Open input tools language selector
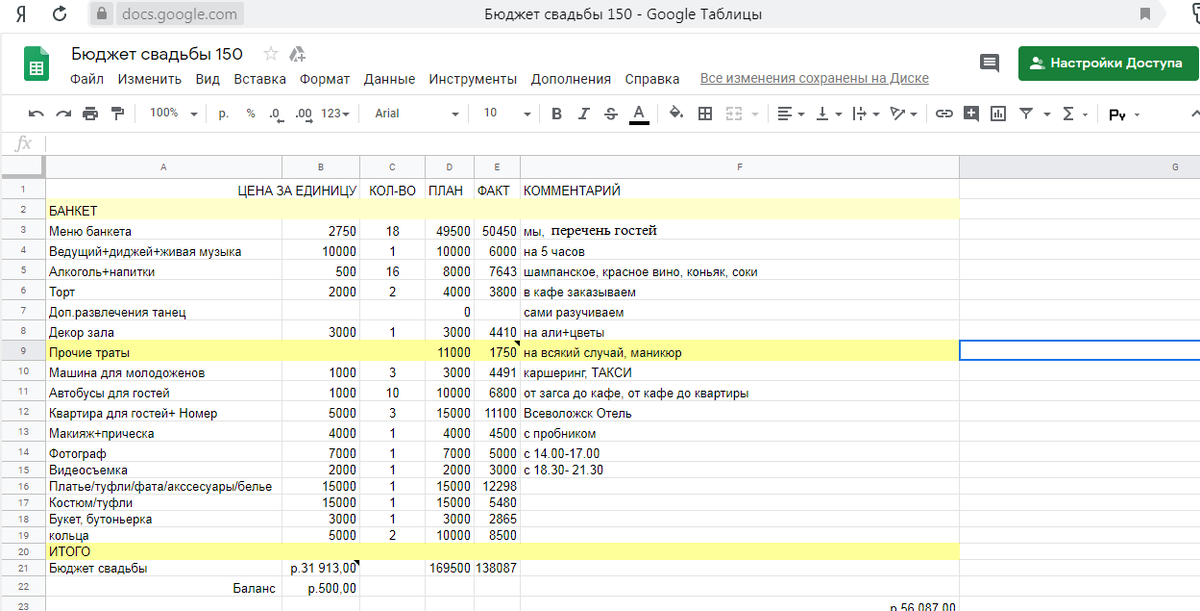1200x611 pixels. click(1124, 114)
